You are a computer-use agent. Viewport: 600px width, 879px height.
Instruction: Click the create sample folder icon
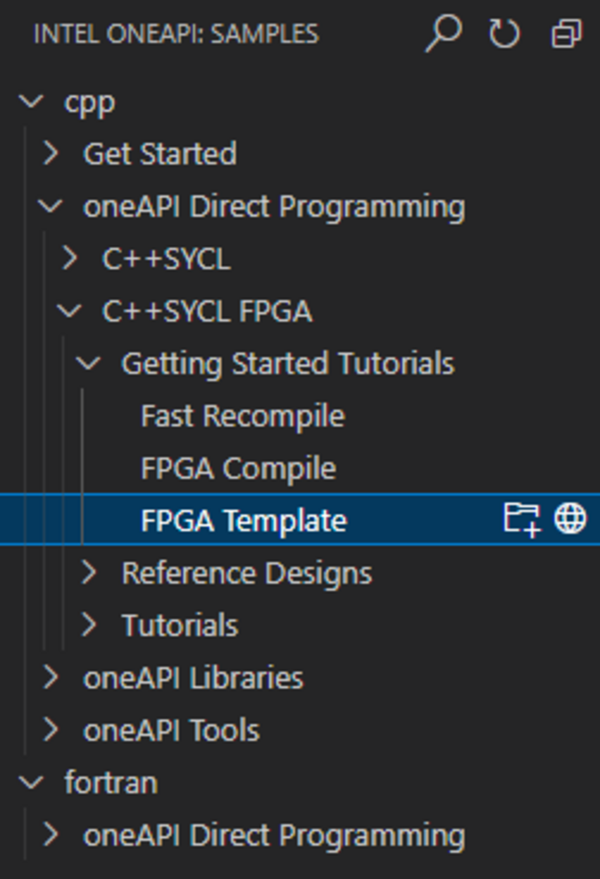click(521, 519)
